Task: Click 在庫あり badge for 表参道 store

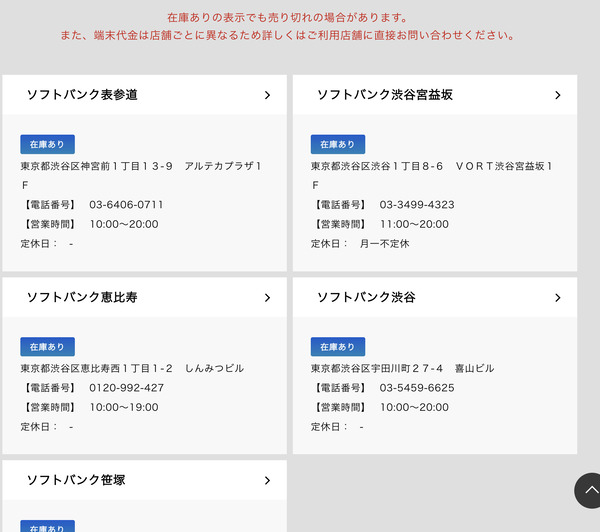Action: [47, 144]
